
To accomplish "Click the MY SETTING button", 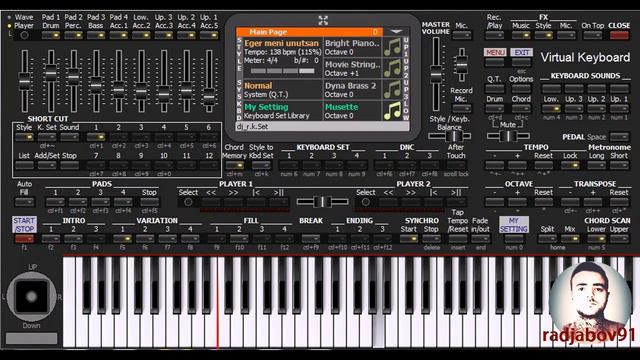I will [x=514, y=224].
